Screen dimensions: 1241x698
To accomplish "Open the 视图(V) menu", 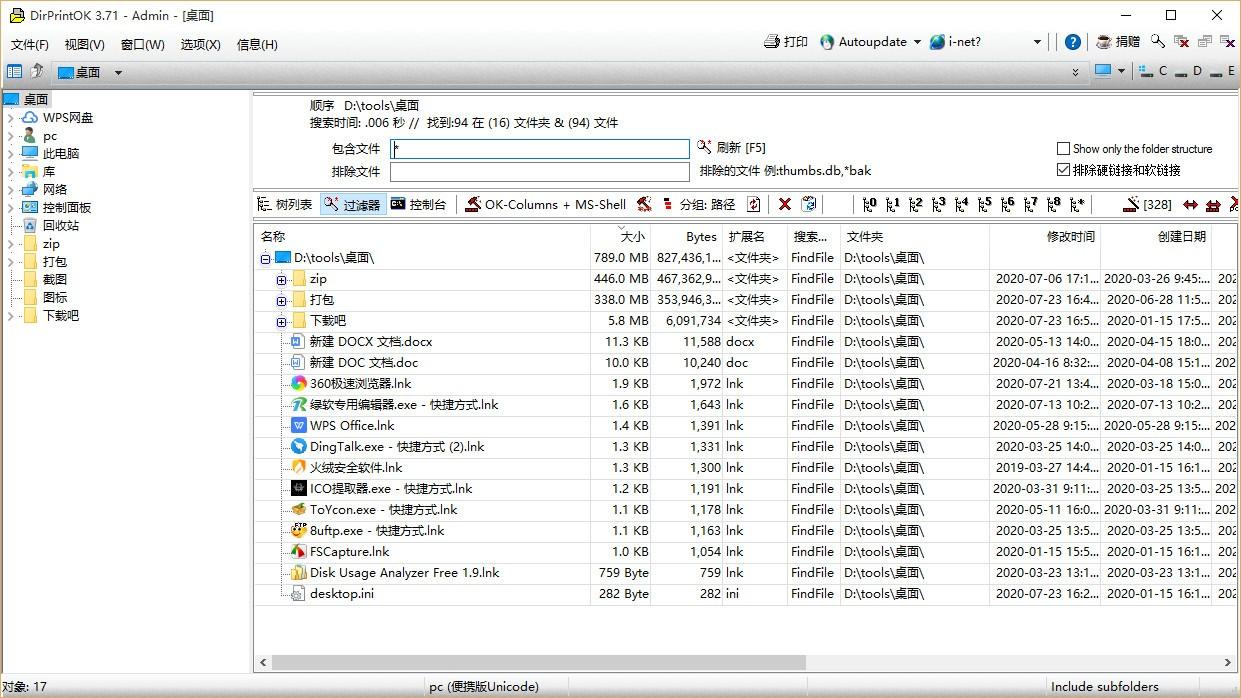I will pos(85,44).
